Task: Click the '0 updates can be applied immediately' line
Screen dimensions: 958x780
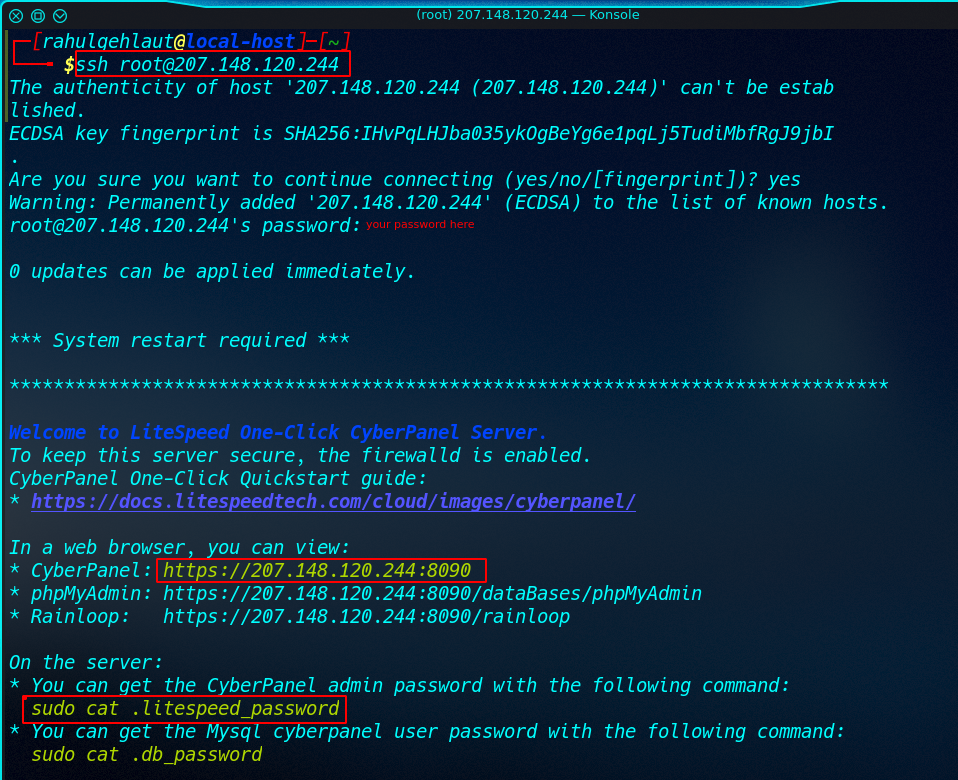Action: (x=212, y=271)
